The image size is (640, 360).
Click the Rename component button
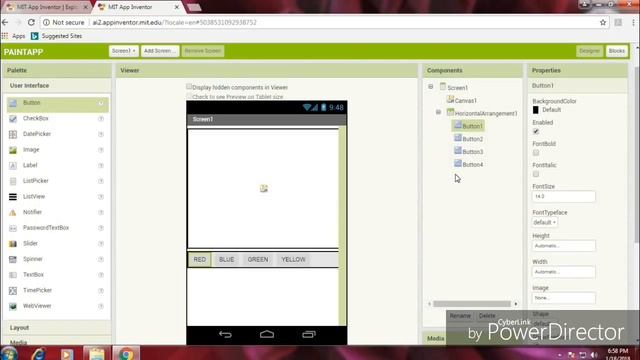pos(460,316)
